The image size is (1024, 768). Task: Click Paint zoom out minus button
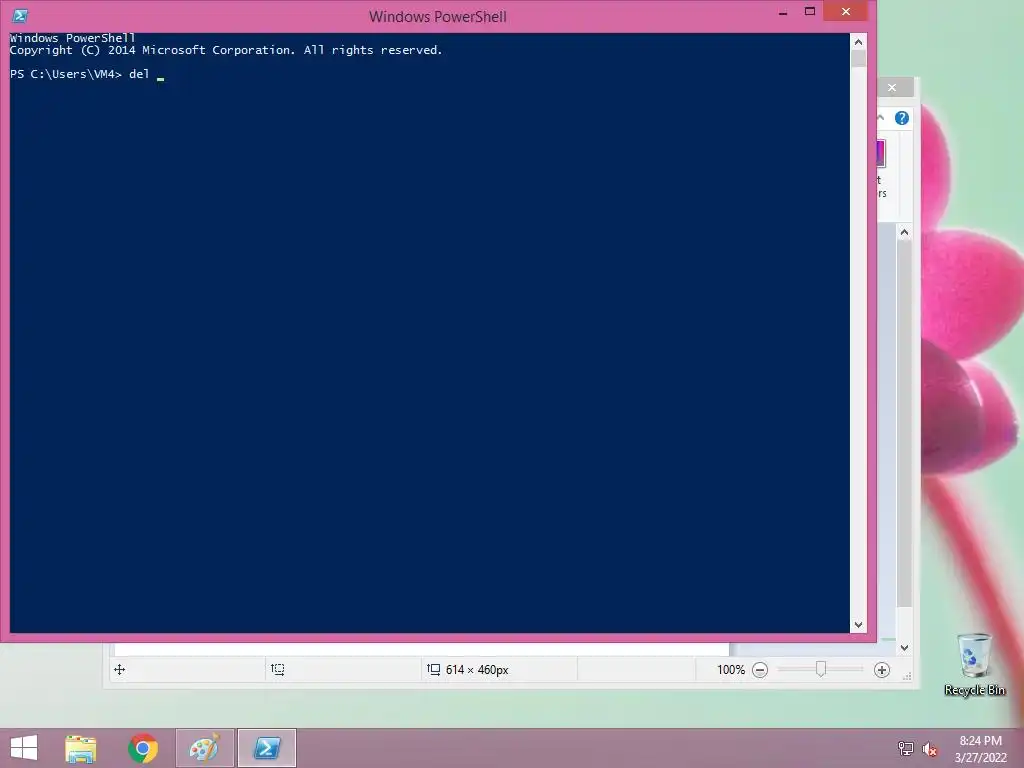coord(760,670)
